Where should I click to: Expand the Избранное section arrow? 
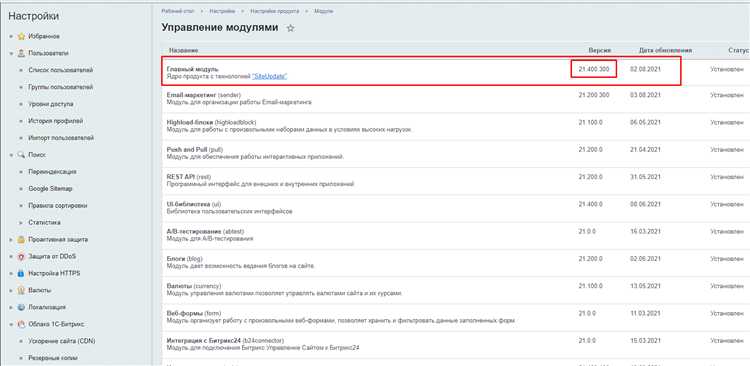(x=11, y=37)
